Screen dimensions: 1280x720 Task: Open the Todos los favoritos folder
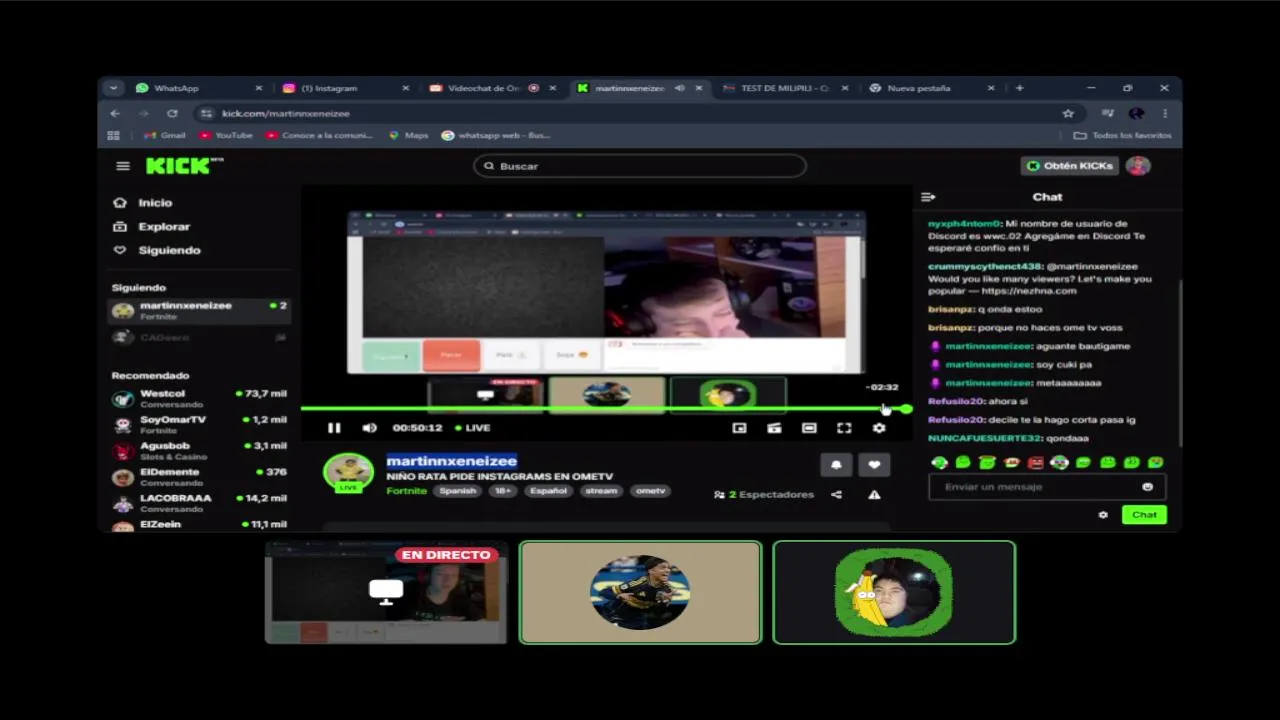pyautogui.click(x=1122, y=135)
